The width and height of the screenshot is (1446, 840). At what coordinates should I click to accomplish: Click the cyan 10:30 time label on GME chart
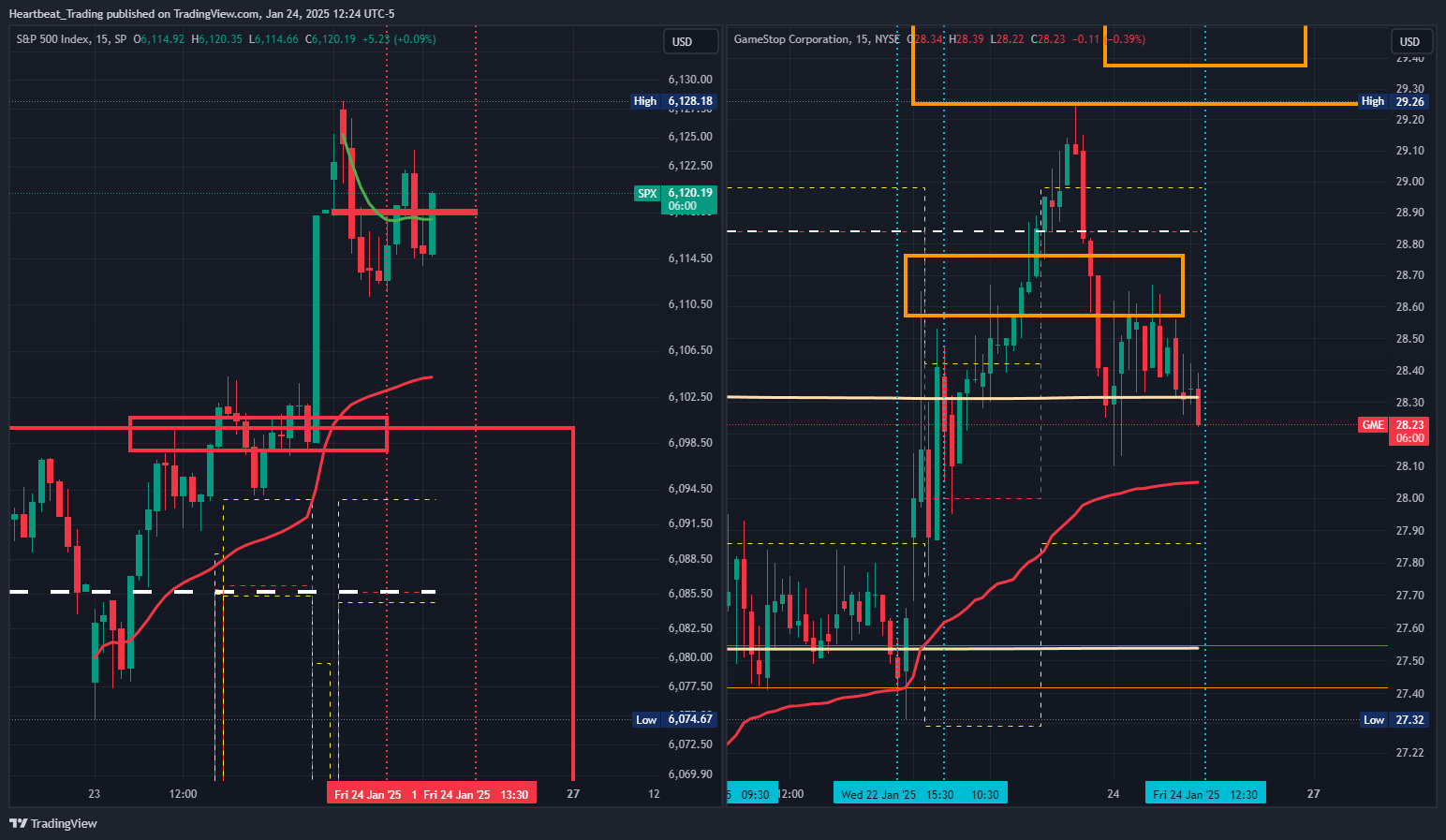pyautogui.click(x=984, y=794)
